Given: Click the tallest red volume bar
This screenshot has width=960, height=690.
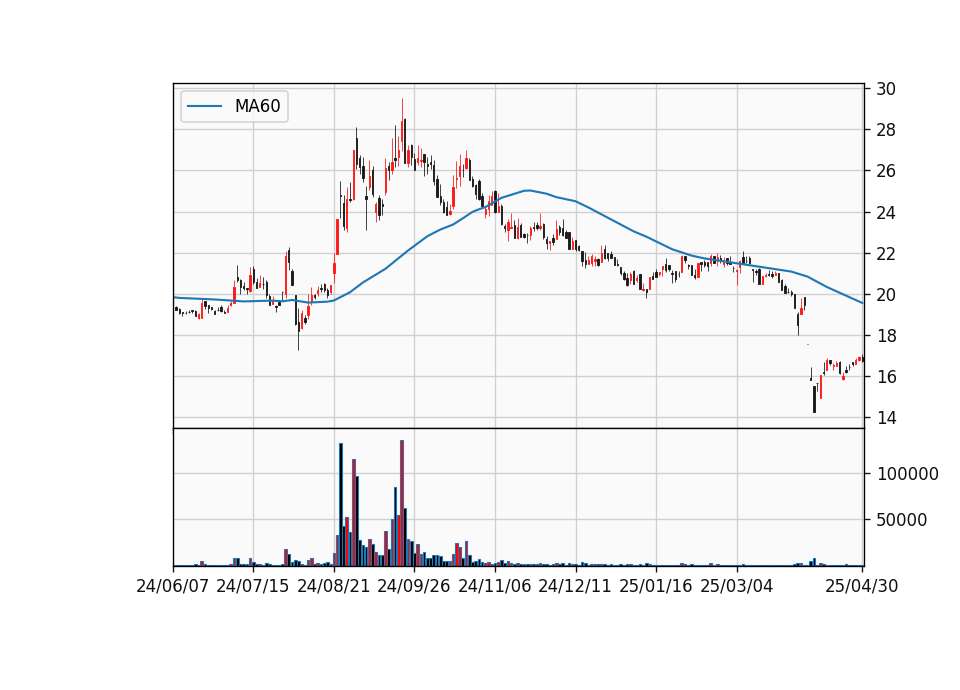Looking at the screenshot, I should (402, 503).
